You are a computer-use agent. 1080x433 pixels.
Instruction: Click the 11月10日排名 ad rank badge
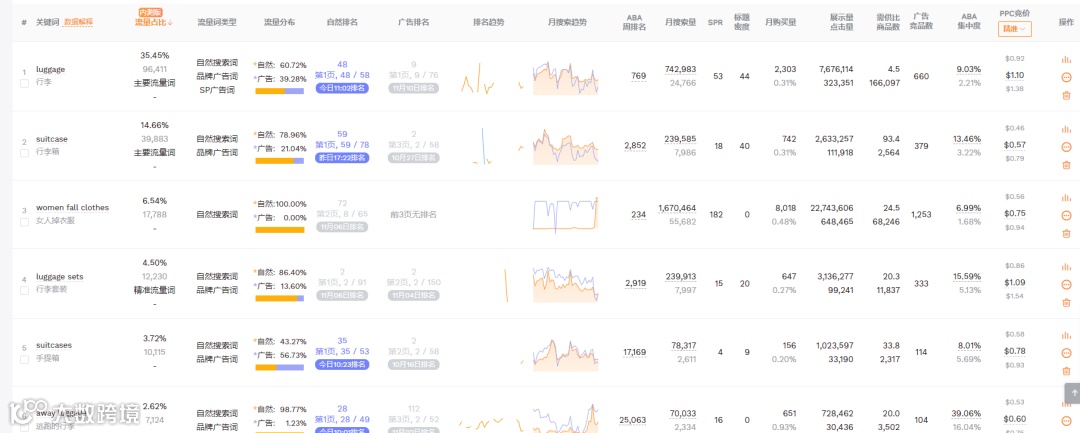(x=413, y=88)
